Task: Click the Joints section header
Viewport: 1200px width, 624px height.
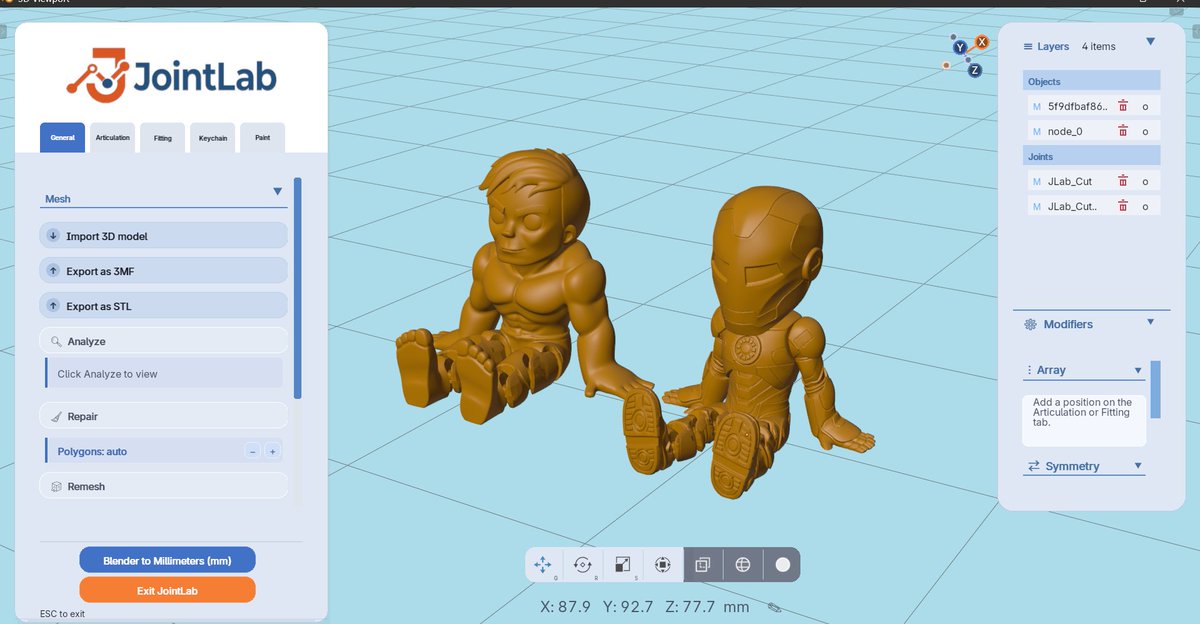Action: click(x=1092, y=156)
